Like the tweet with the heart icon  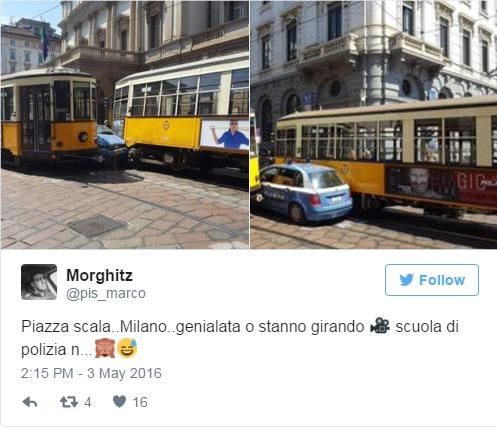[119, 402]
